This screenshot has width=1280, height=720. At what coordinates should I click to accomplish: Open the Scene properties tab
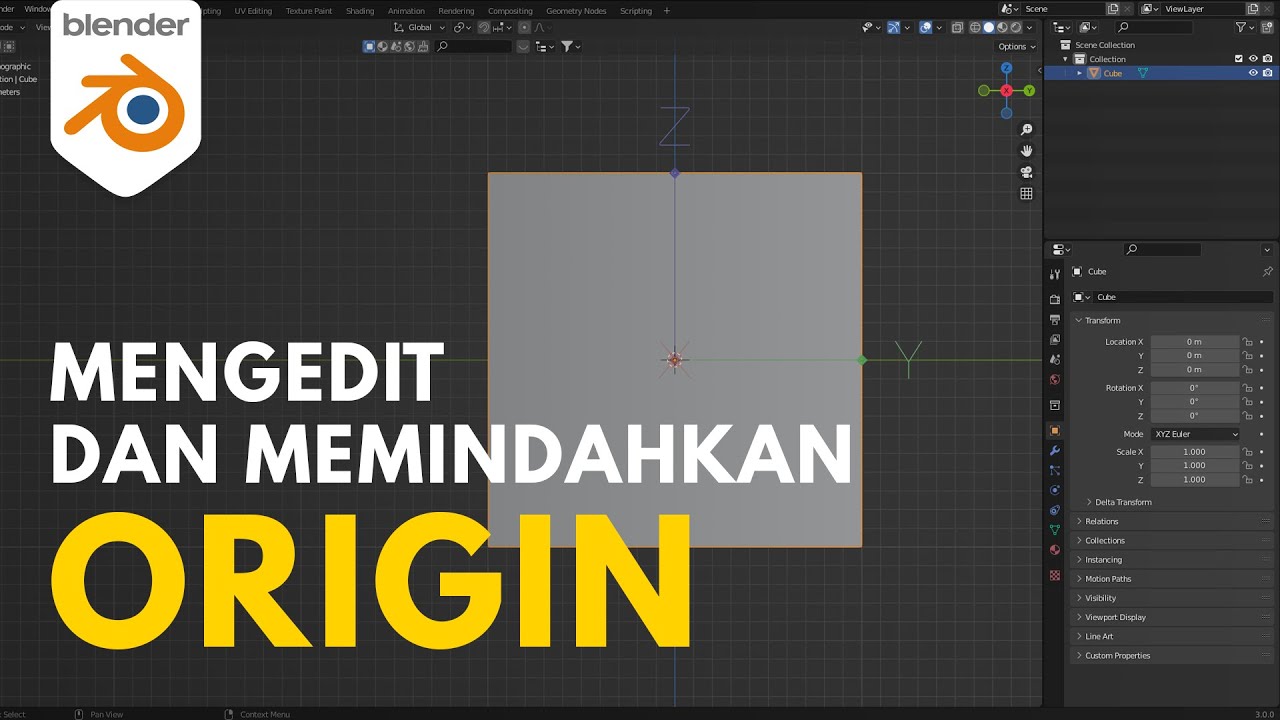coord(1054,359)
